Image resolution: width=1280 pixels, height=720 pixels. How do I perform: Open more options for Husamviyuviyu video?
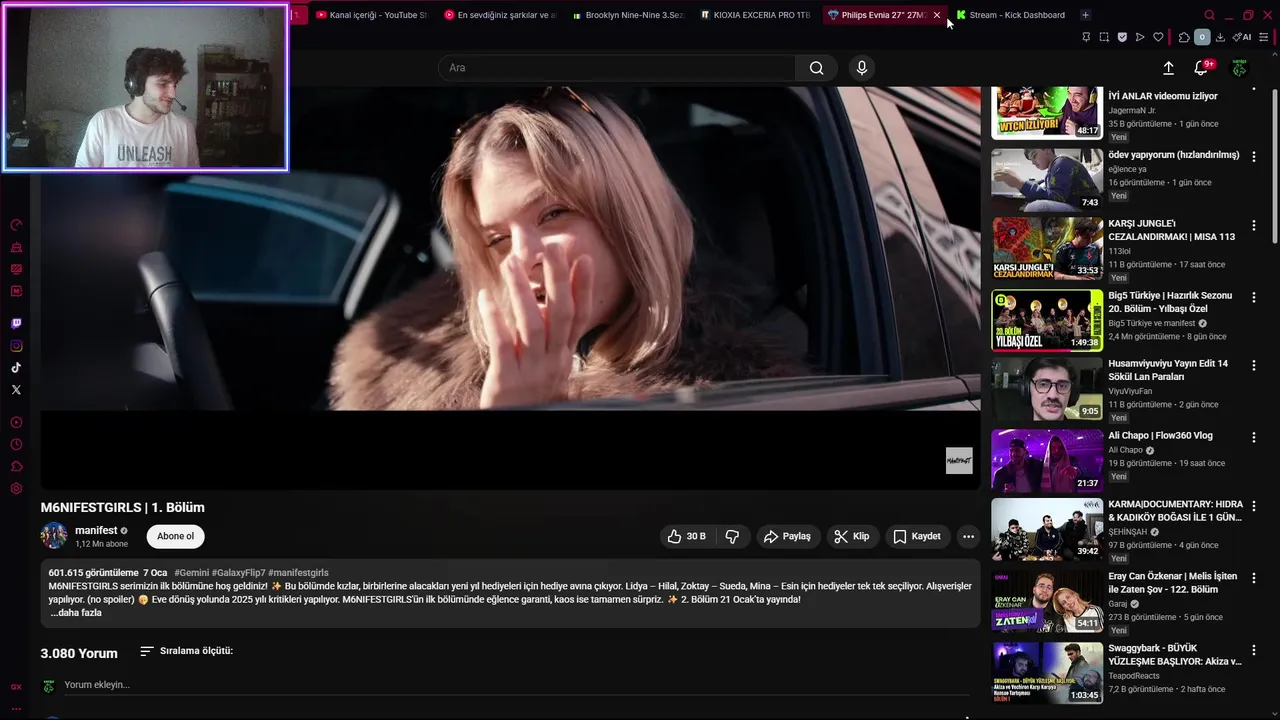coord(1253,365)
